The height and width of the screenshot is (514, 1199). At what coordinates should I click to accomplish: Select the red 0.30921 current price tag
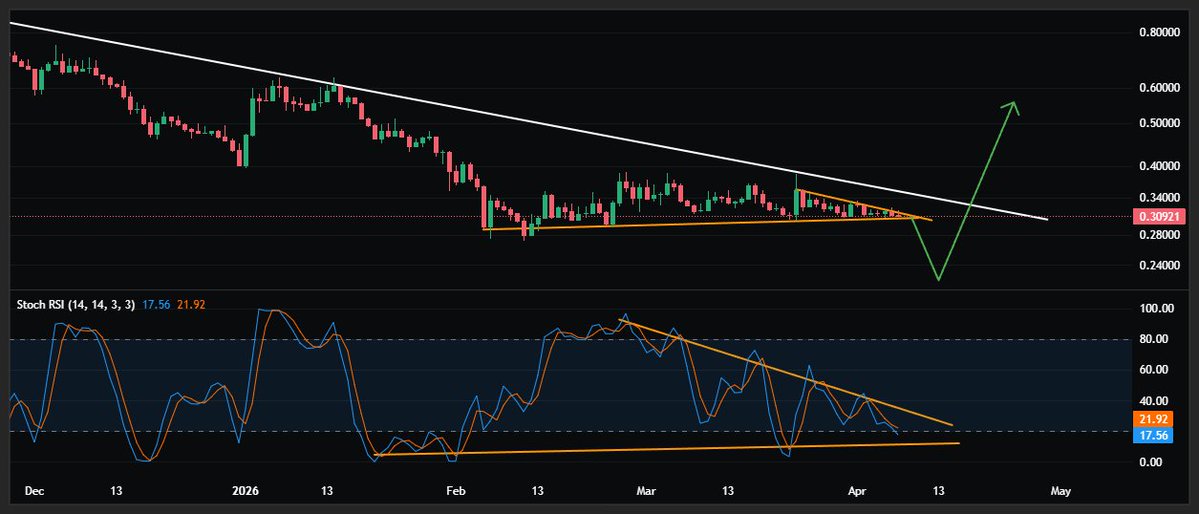[x=1158, y=216]
